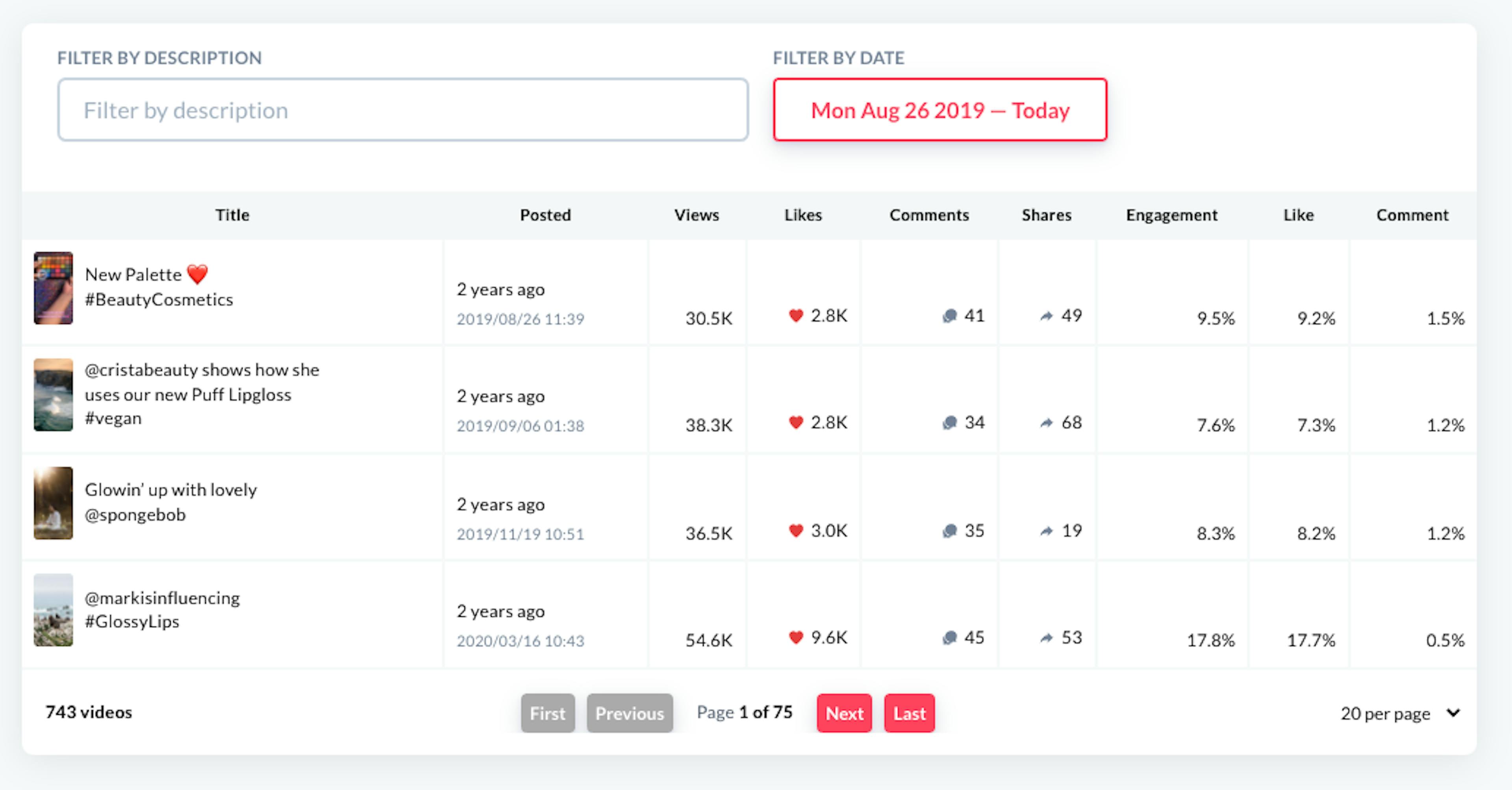Screen dimensions: 1512x790
Task: Sort by the Likes column header
Action: coord(803,215)
